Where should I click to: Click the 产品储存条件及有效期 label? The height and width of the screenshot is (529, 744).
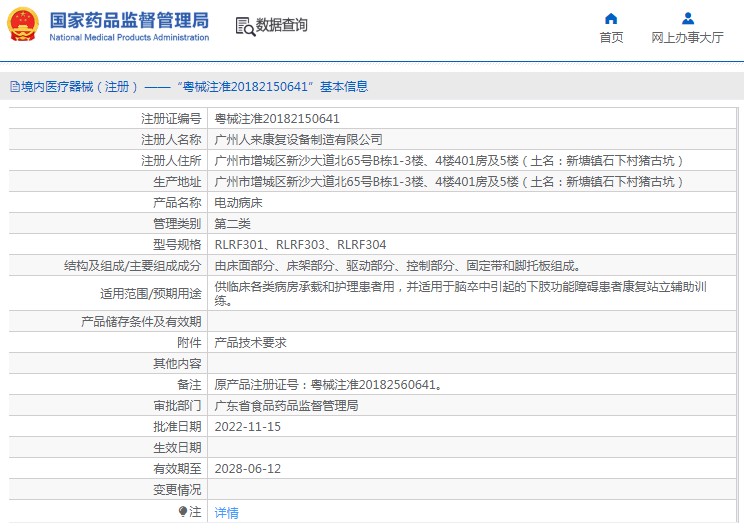point(141,322)
